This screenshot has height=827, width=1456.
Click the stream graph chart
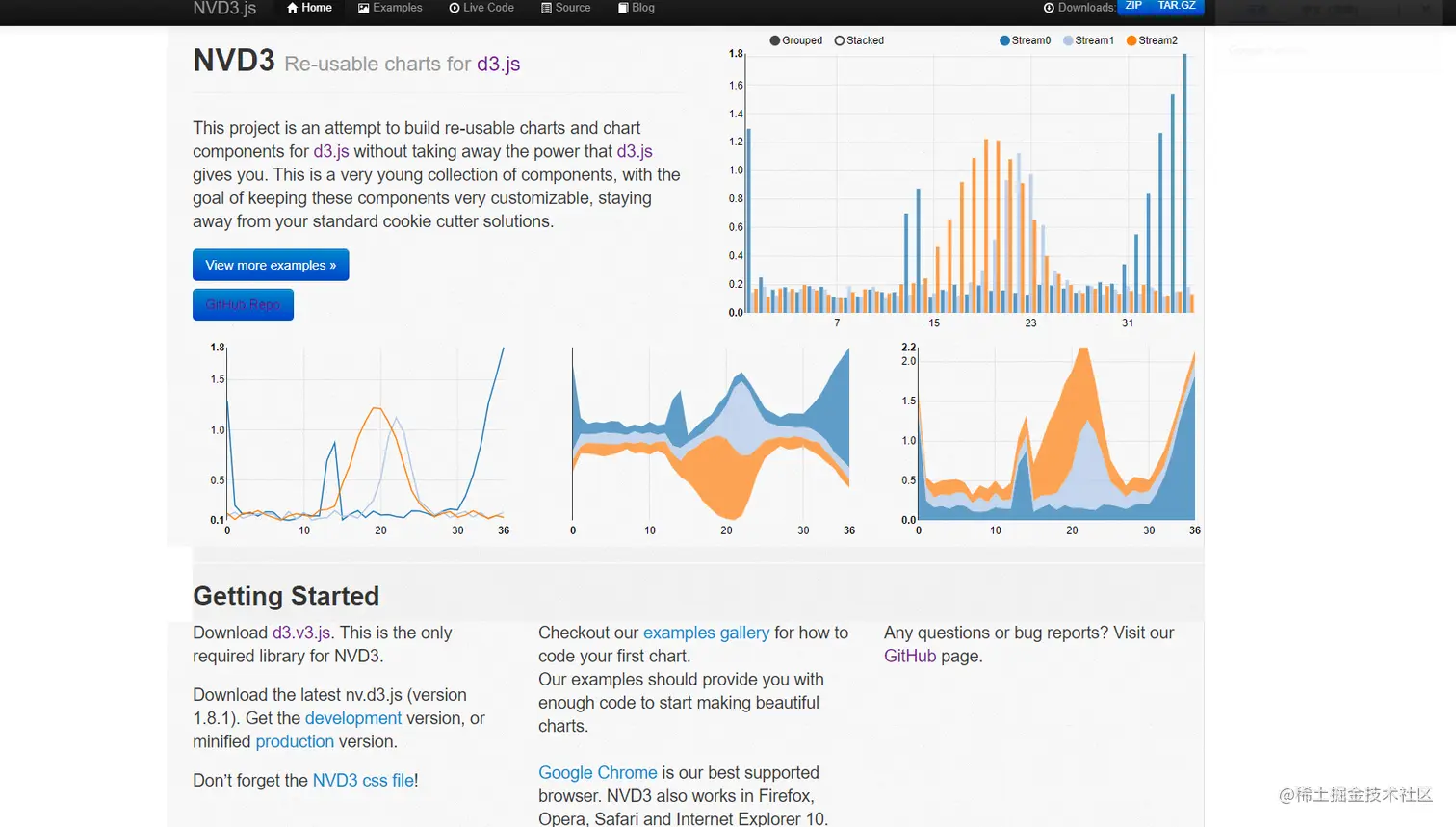pos(711,439)
